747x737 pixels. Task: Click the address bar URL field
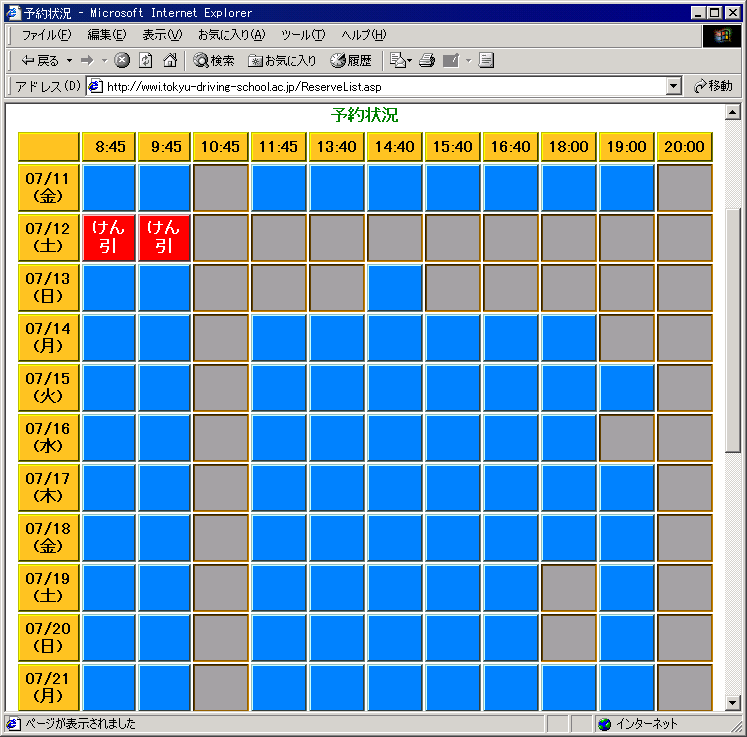point(380,86)
